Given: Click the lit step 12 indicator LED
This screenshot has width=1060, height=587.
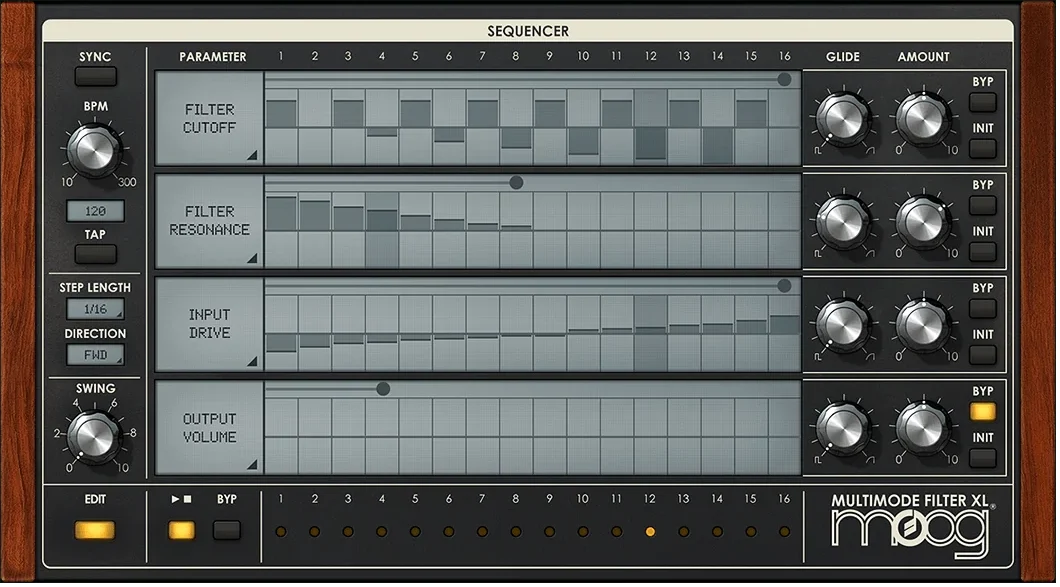Looking at the screenshot, I should 650,532.
